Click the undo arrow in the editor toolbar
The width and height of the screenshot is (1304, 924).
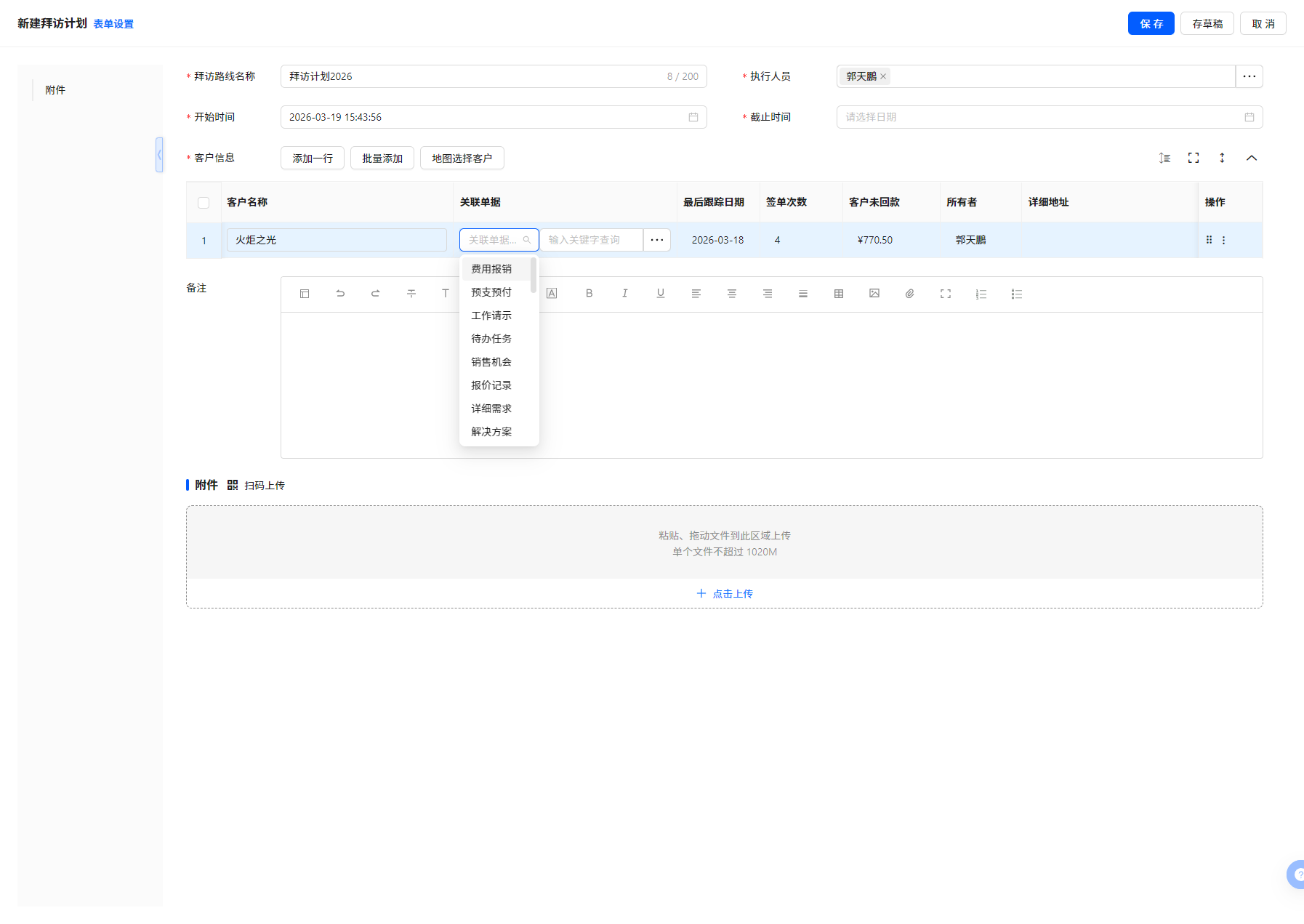point(340,294)
